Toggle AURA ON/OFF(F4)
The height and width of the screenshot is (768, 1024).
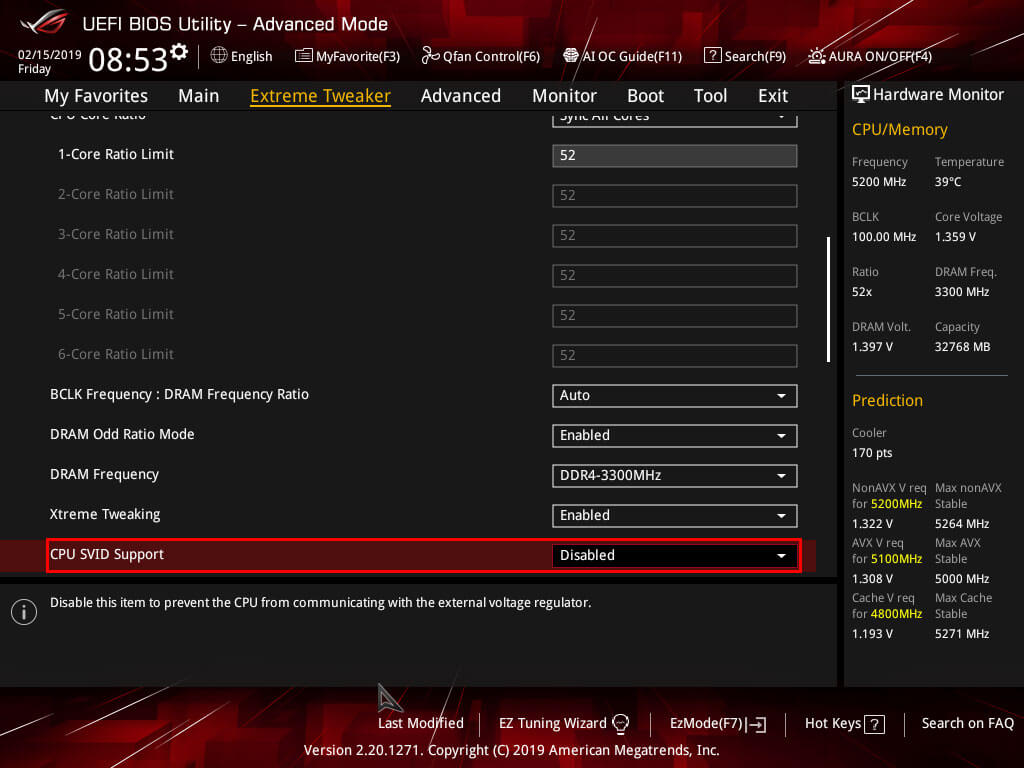pyautogui.click(x=870, y=56)
